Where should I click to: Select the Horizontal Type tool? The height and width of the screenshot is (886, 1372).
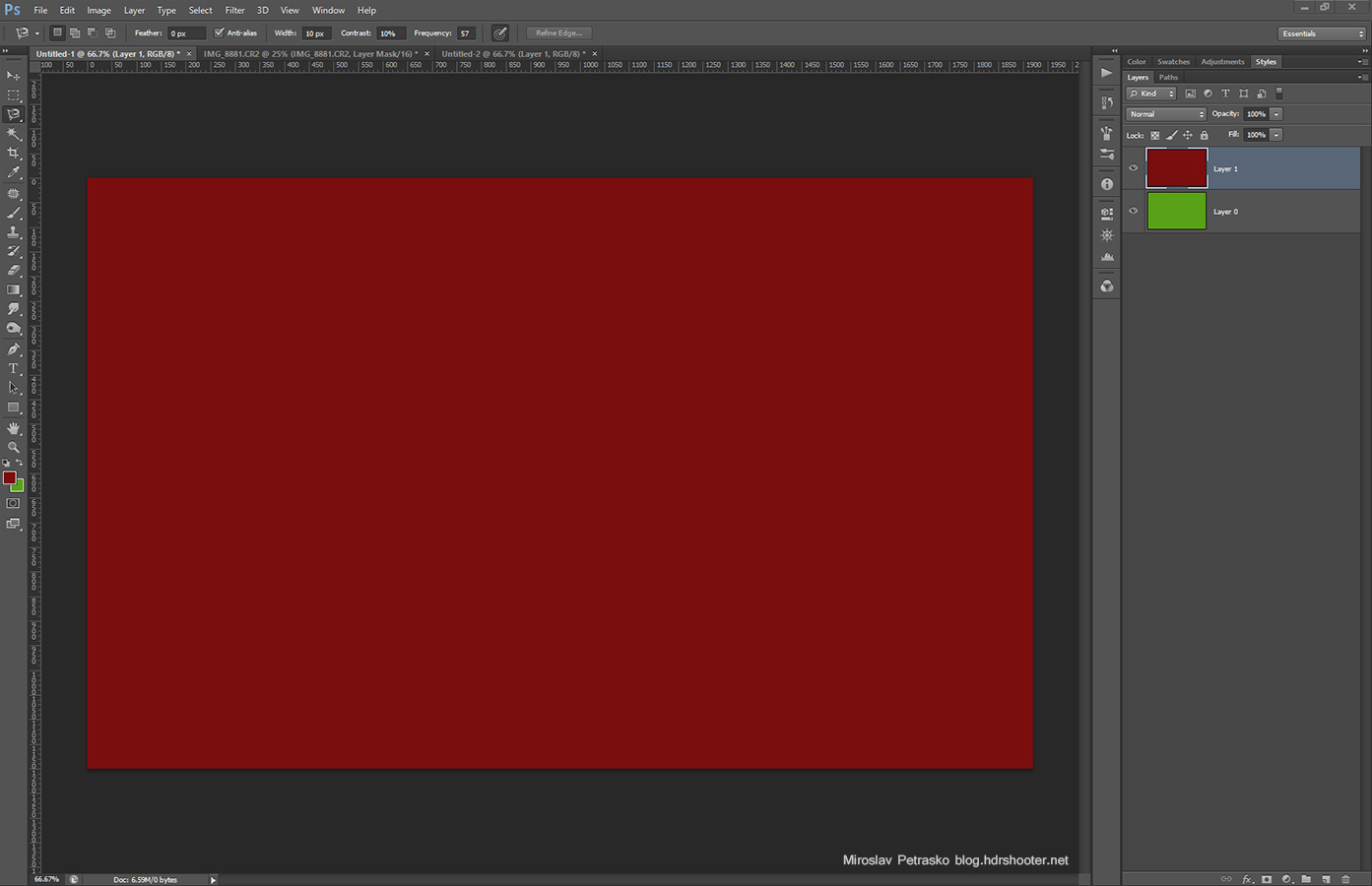click(x=13, y=368)
